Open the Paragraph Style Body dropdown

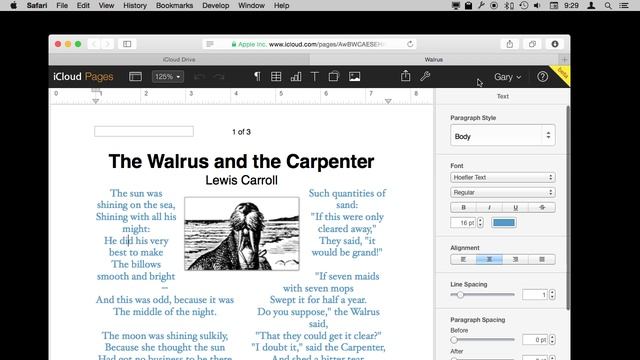tap(502, 136)
